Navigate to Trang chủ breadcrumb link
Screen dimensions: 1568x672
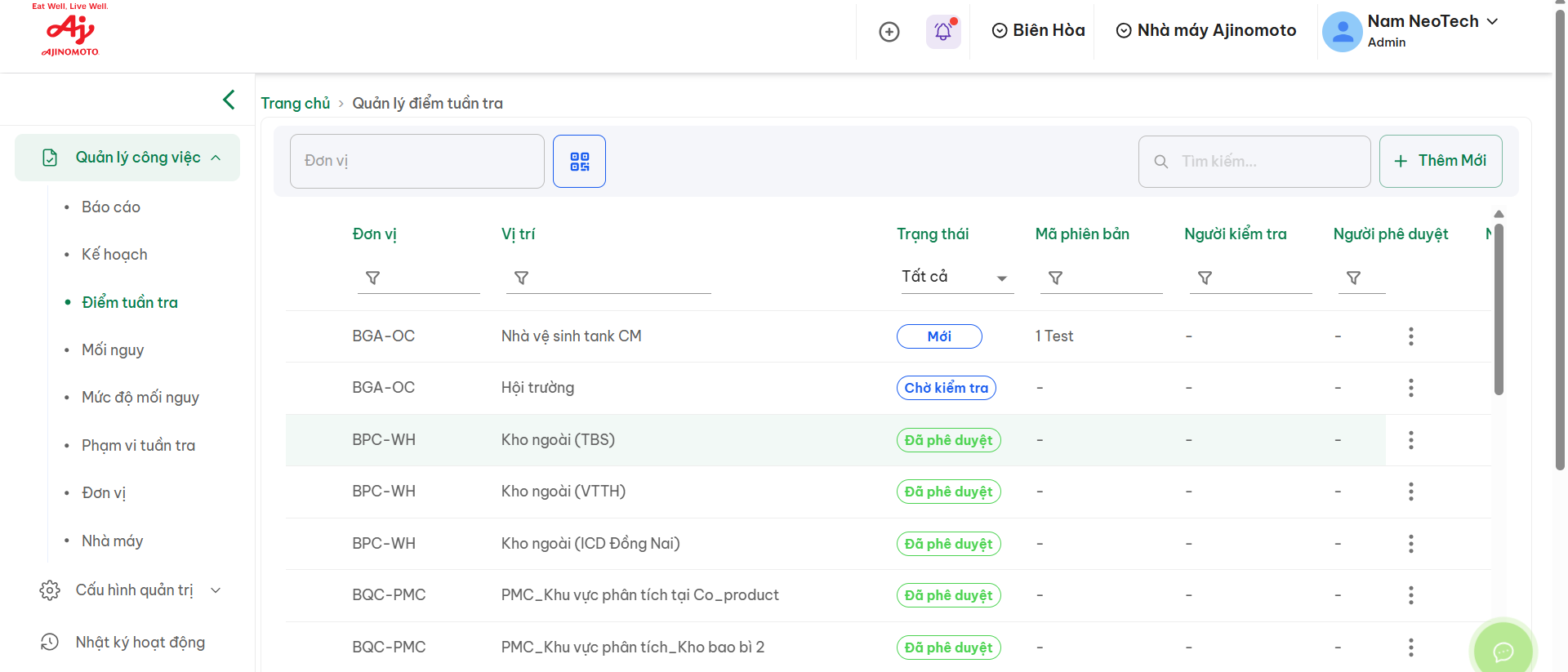295,104
